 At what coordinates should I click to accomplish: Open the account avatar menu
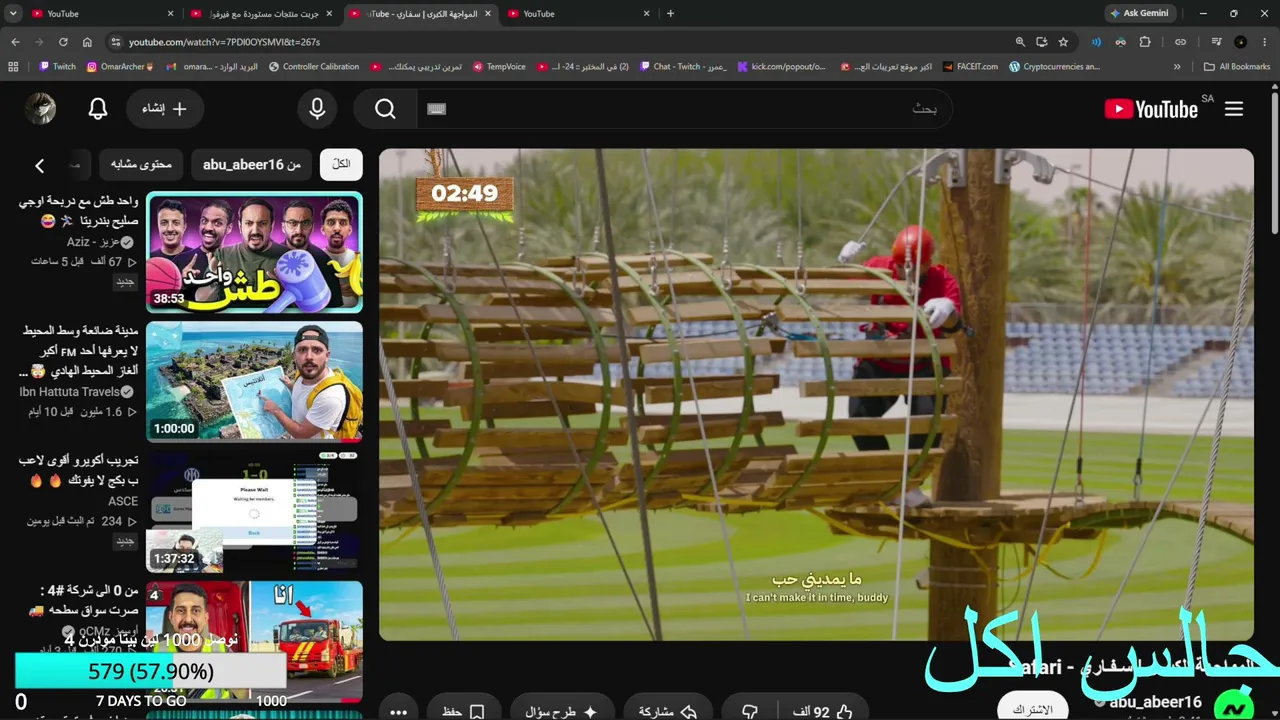tap(40, 109)
